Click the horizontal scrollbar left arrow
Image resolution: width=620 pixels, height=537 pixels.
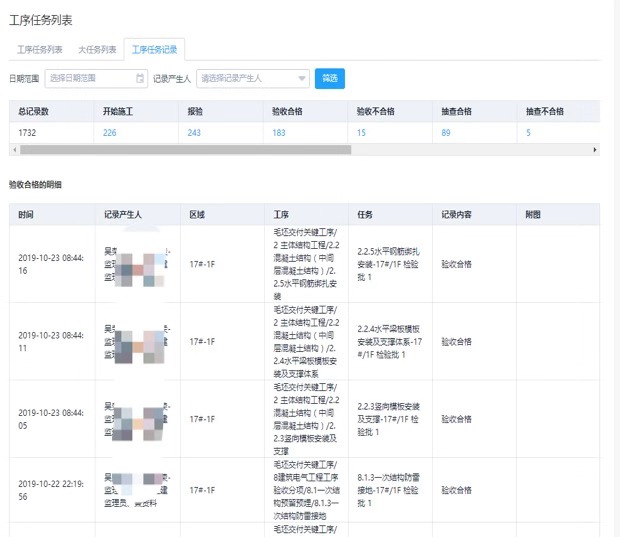point(15,149)
